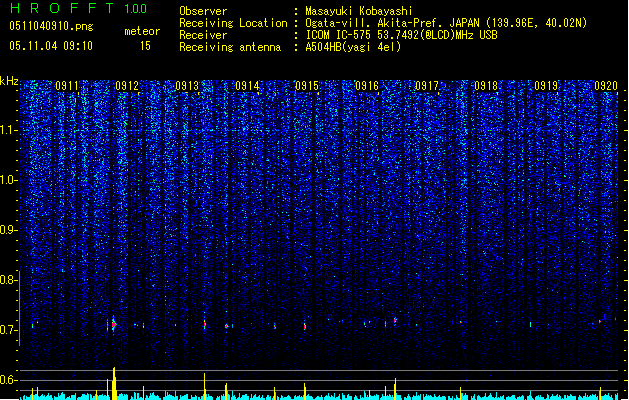Image resolution: width=629 pixels, height=400 pixels.
Task: Select the ICOM IC-575 receiver text
Action: click(401, 35)
